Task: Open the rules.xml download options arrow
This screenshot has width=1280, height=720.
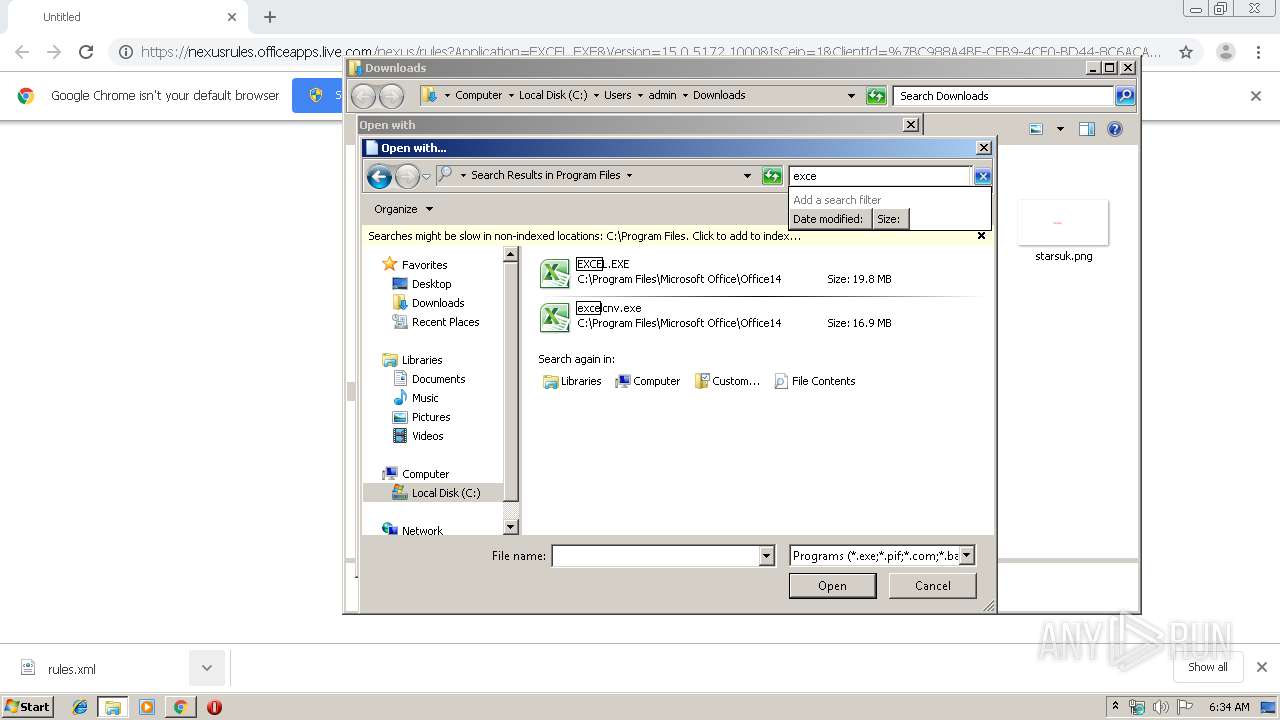Action: [207, 668]
